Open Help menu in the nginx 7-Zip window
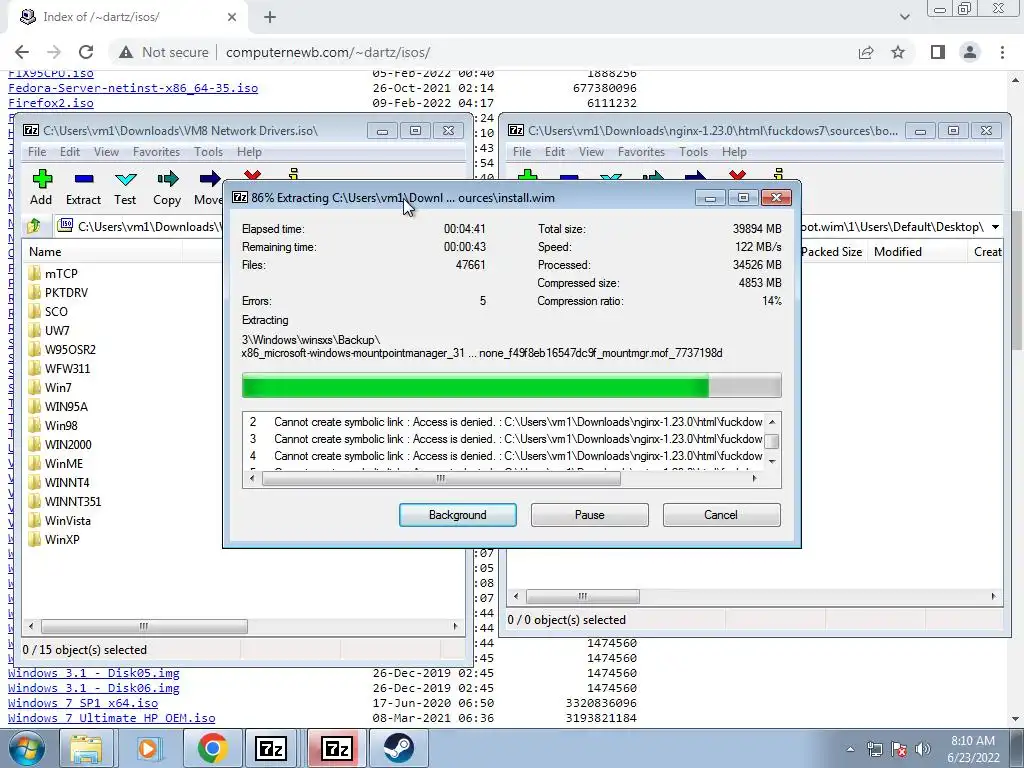 click(x=734, y=152)
